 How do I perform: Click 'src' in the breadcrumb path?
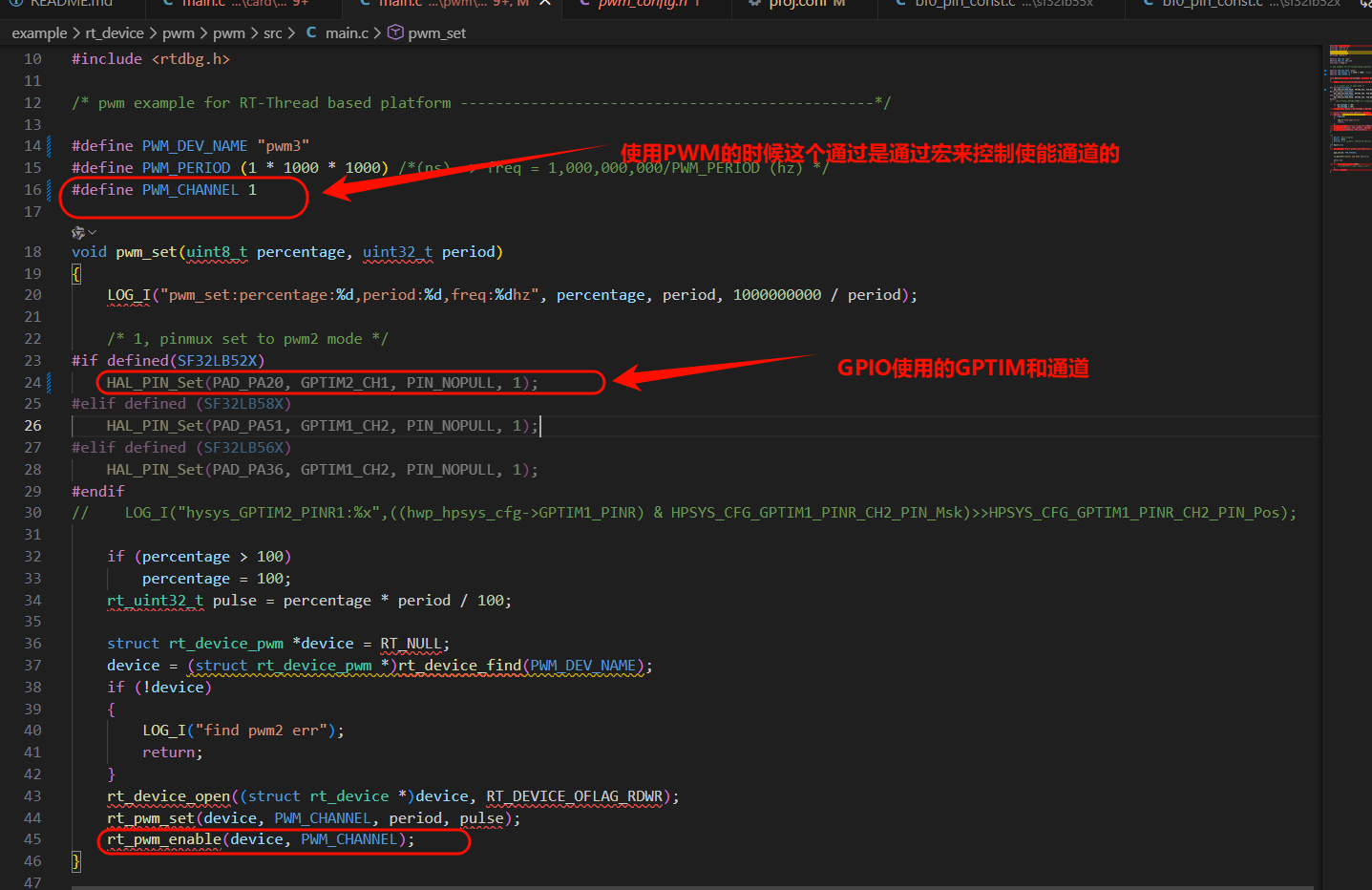272,32
